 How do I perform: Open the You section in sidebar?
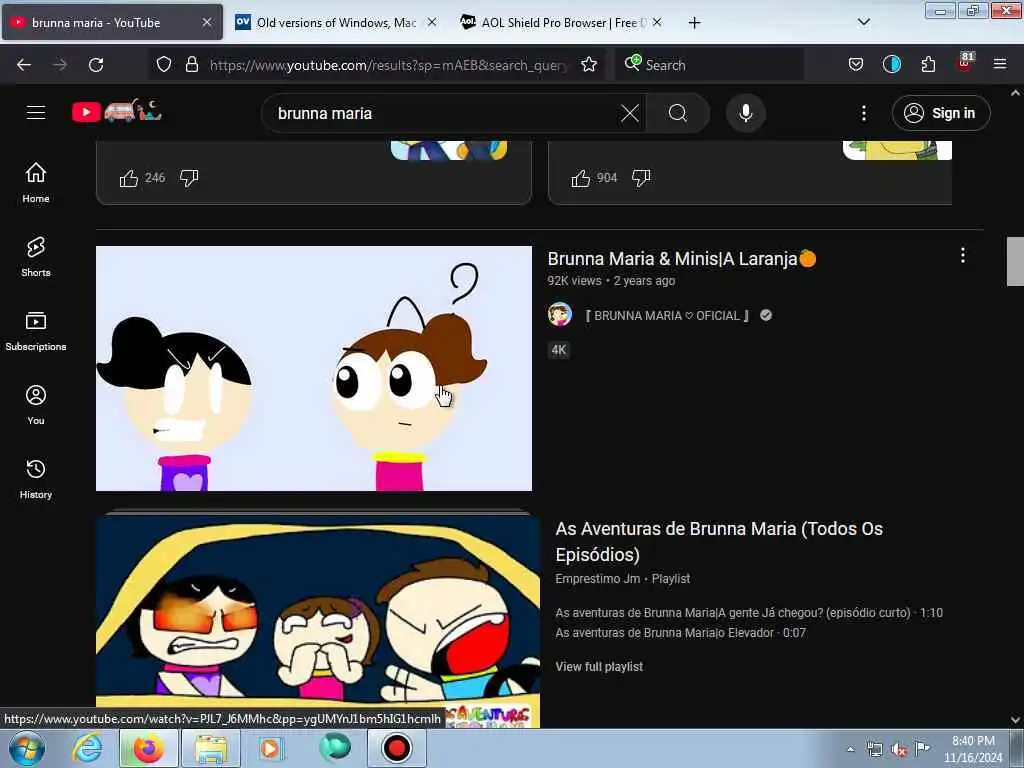(36, 405)
